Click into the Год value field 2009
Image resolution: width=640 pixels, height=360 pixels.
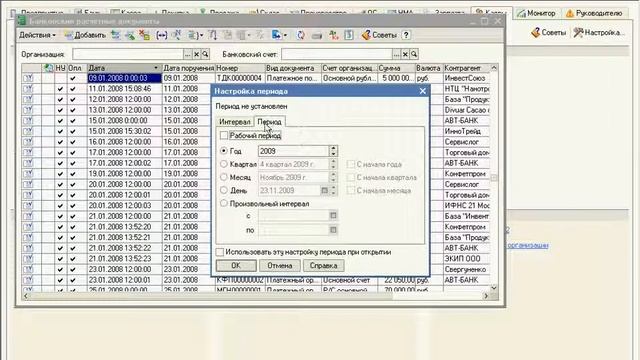coord(293,151)
